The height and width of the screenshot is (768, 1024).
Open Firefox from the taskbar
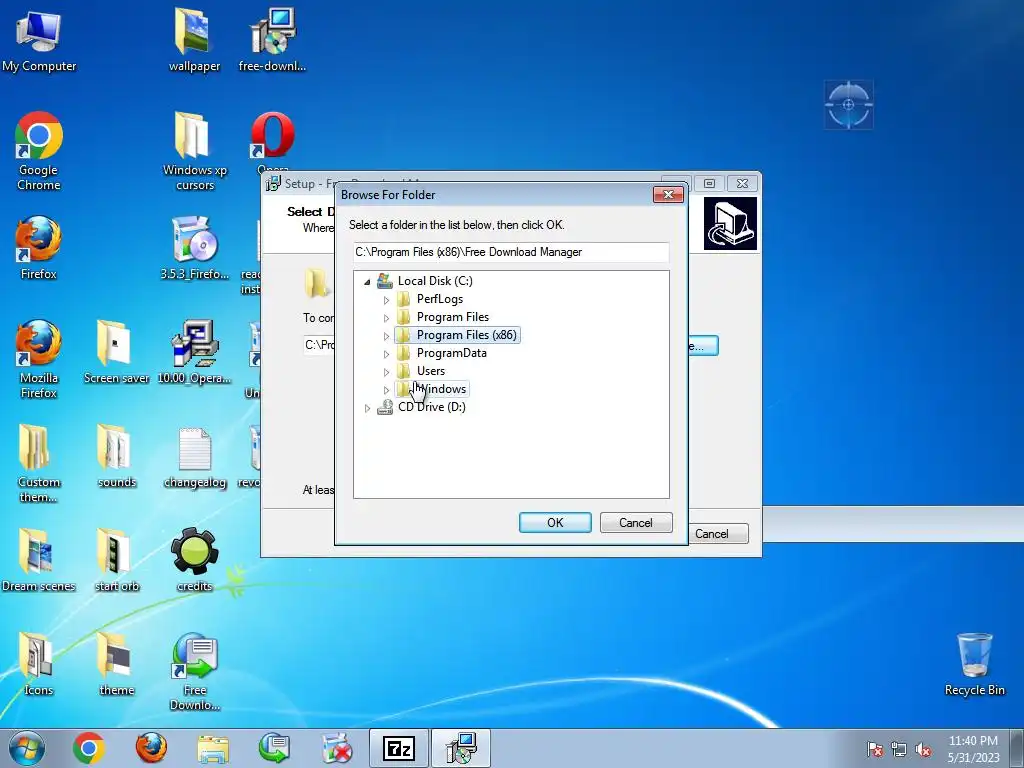(x=151, y=748)
